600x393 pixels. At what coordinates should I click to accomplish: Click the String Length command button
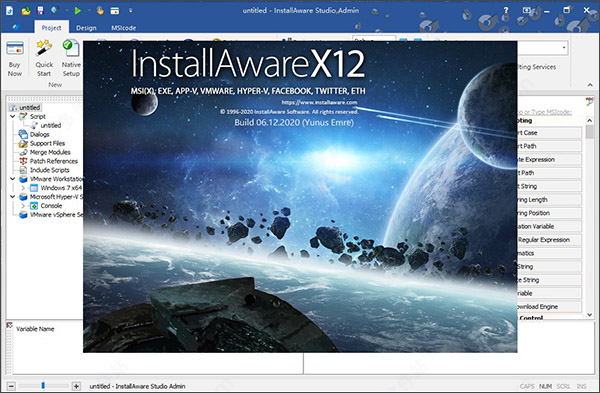[549, 200]
